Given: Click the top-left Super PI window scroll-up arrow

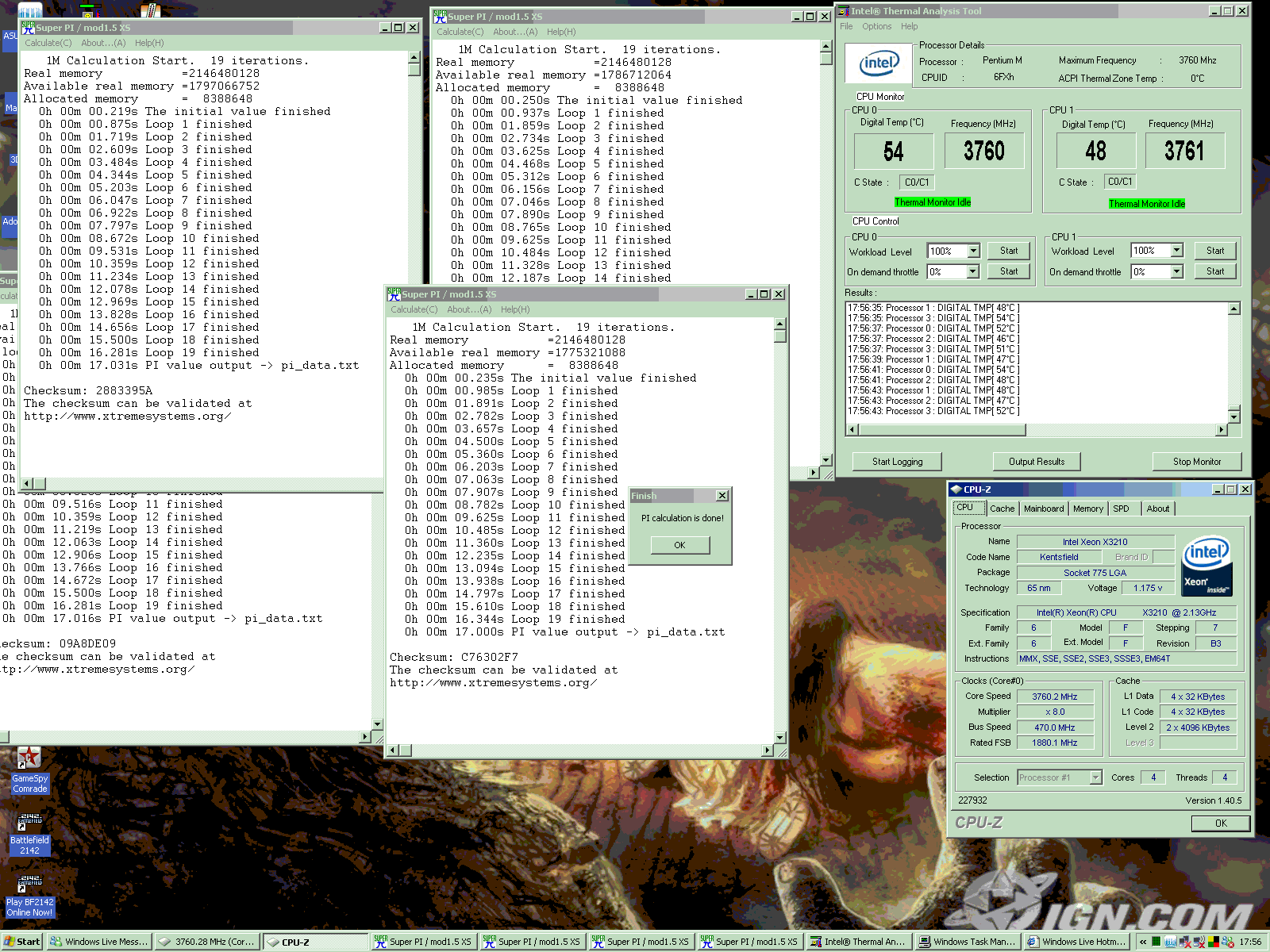Looking at the screenshot, I should tap(414, 58).
